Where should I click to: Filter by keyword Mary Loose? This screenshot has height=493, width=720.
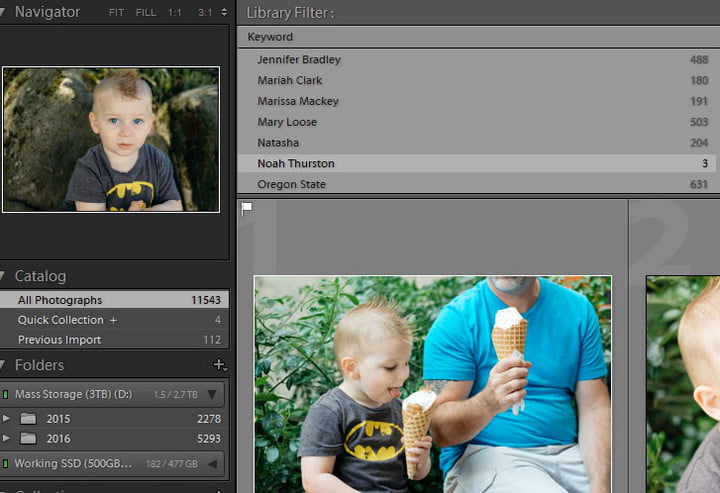[x=477, y=122]
